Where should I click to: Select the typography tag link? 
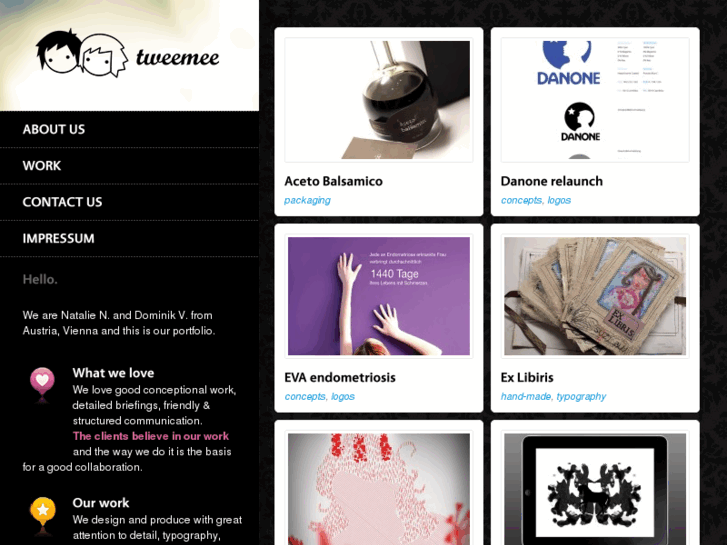[x=581, y=397]
